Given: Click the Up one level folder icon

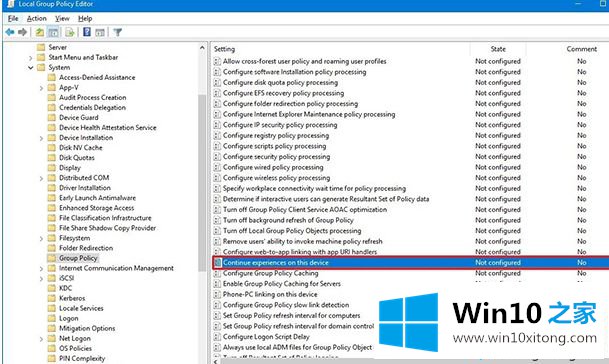Looking at the screenshot, I should [x=40, y=32].
